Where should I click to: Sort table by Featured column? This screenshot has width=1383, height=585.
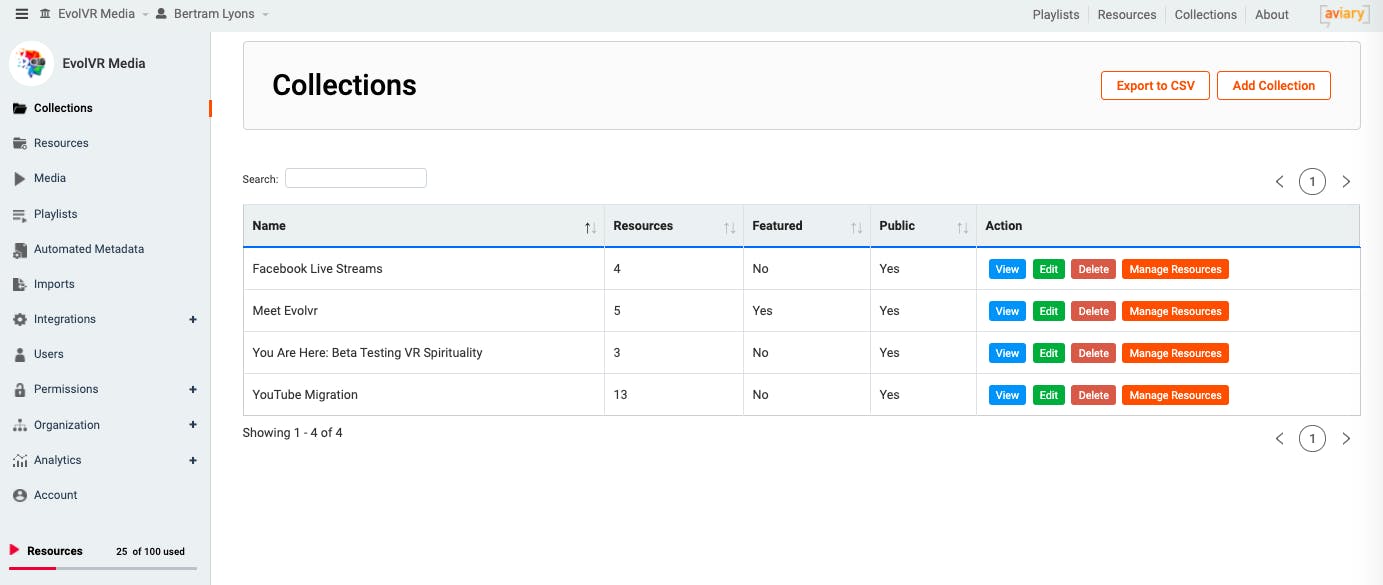tap(807, 226)
